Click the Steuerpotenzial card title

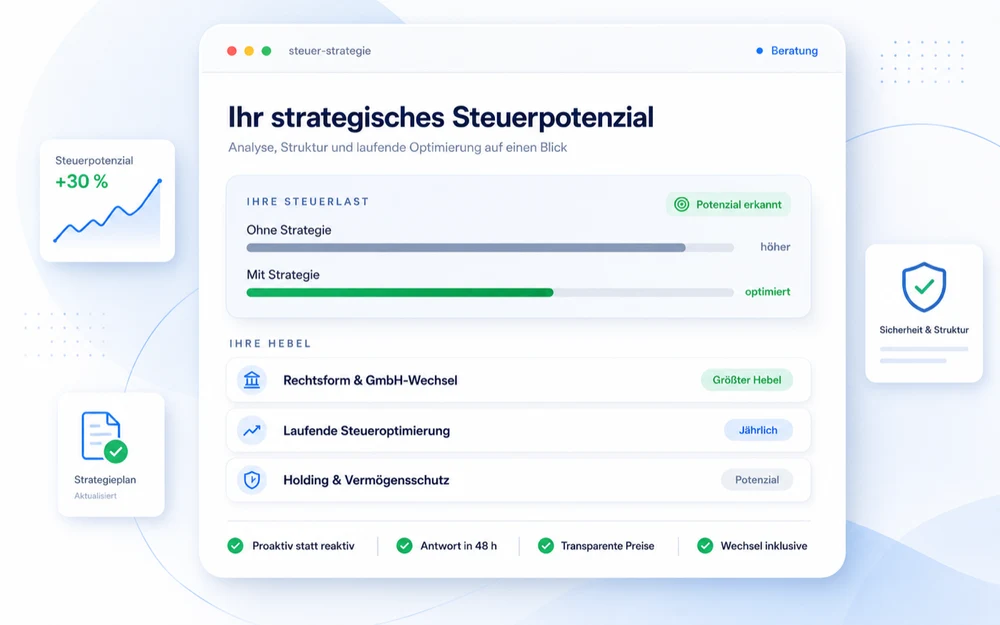point(94,161)
